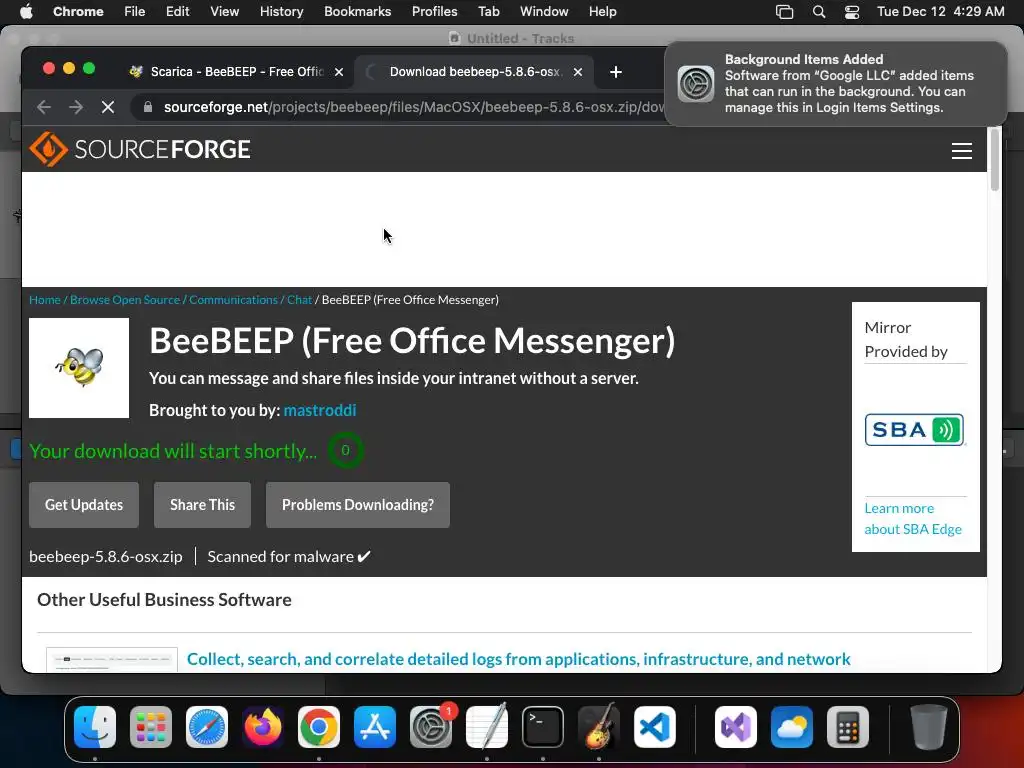This screenshot has width=1024, height=768.
Task: Click the page vertical scrollbar
Action: point(995,160)
